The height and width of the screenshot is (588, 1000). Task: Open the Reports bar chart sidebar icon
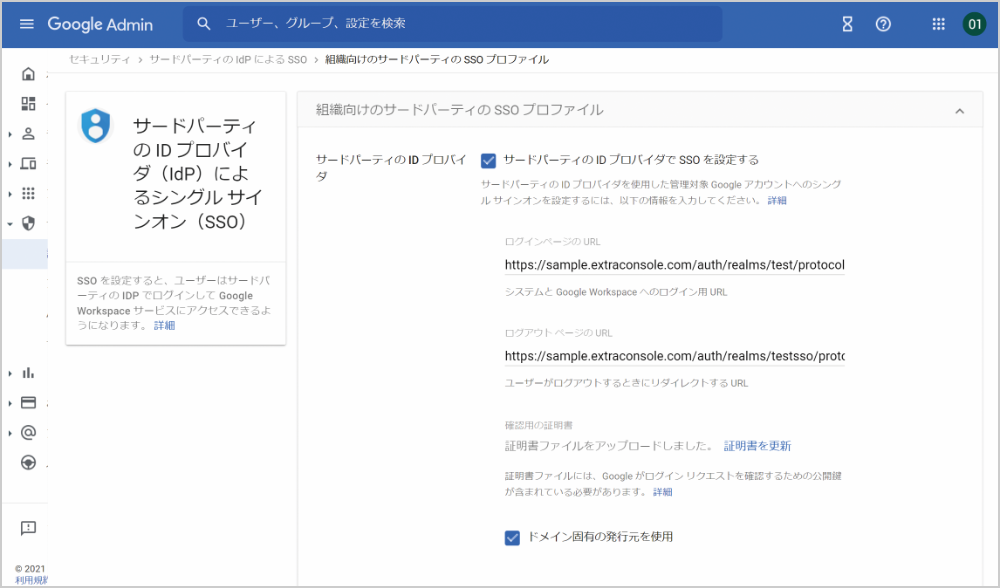point(28,373)
